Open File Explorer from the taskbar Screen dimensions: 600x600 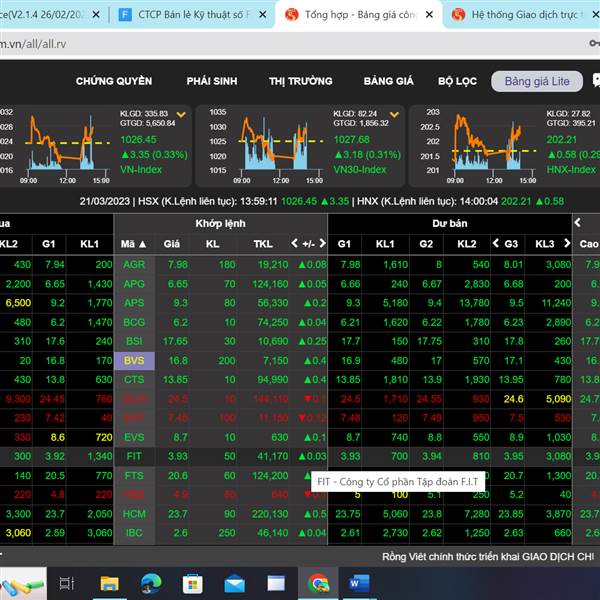tap(109, 582)
